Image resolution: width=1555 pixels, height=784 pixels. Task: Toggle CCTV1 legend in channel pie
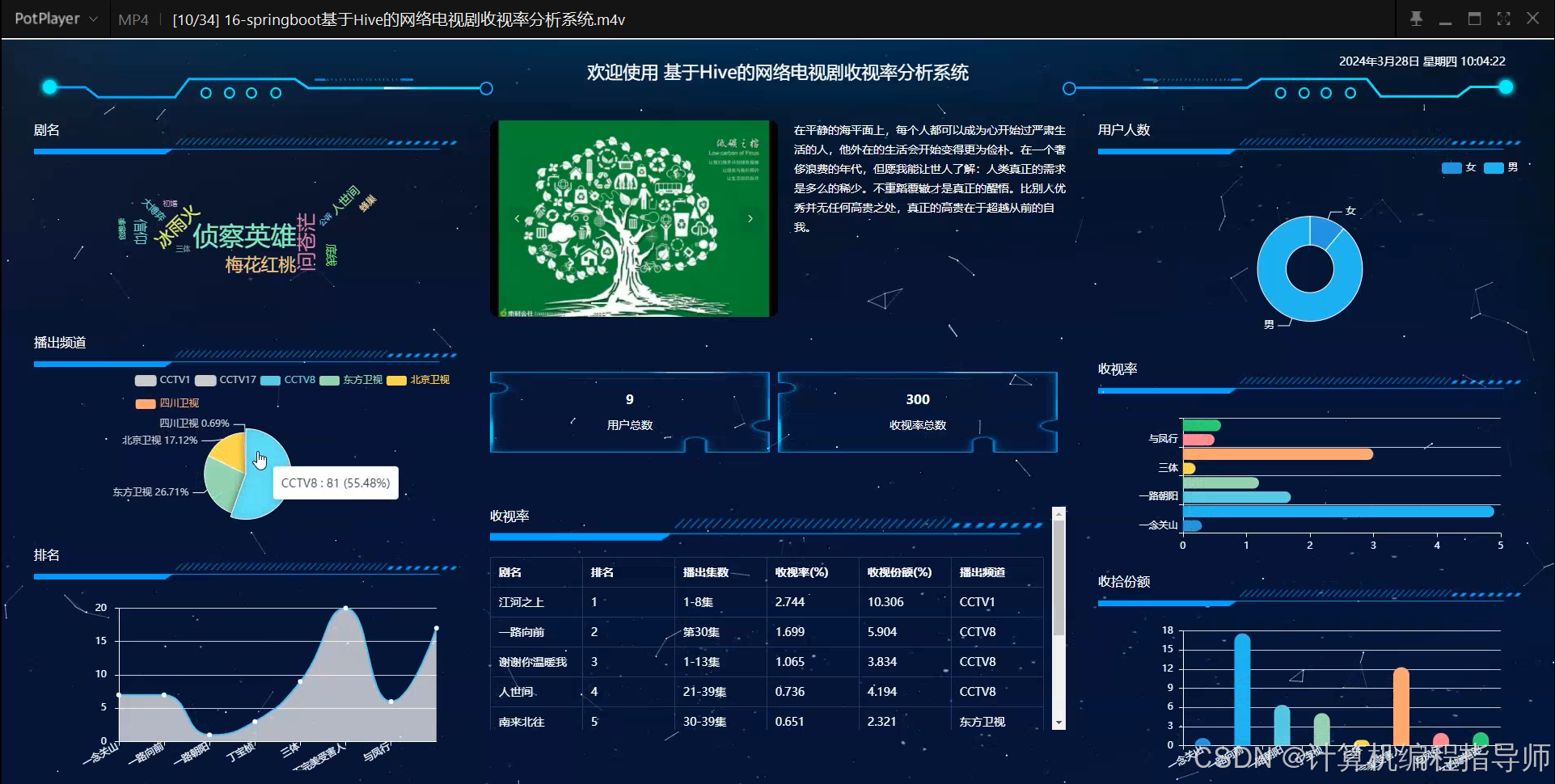[x=163, y=380]
